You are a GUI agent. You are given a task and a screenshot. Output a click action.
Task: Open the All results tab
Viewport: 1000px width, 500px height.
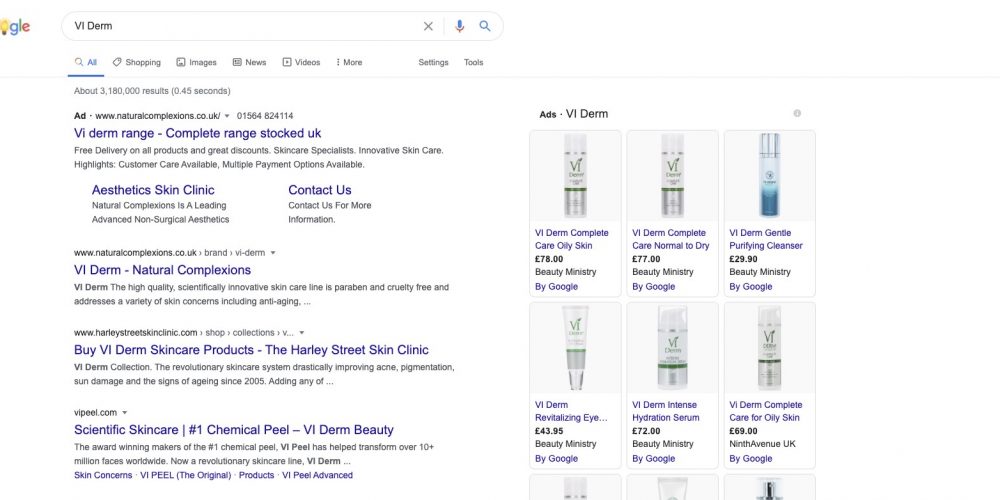point(85,62)
